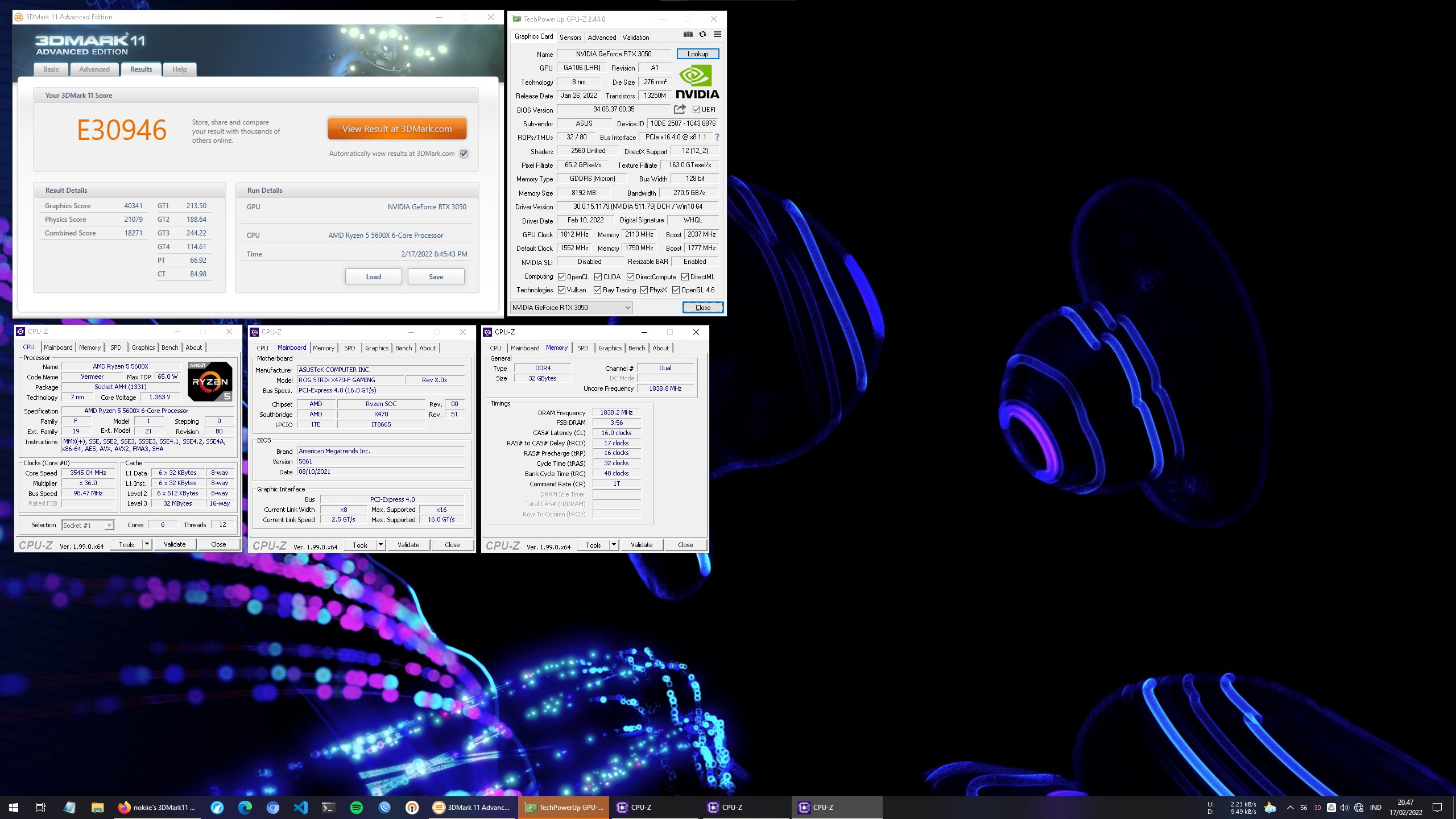Open Microsoft Edge from the taskbar
The image size is (1456, 819).
[245, 808]
